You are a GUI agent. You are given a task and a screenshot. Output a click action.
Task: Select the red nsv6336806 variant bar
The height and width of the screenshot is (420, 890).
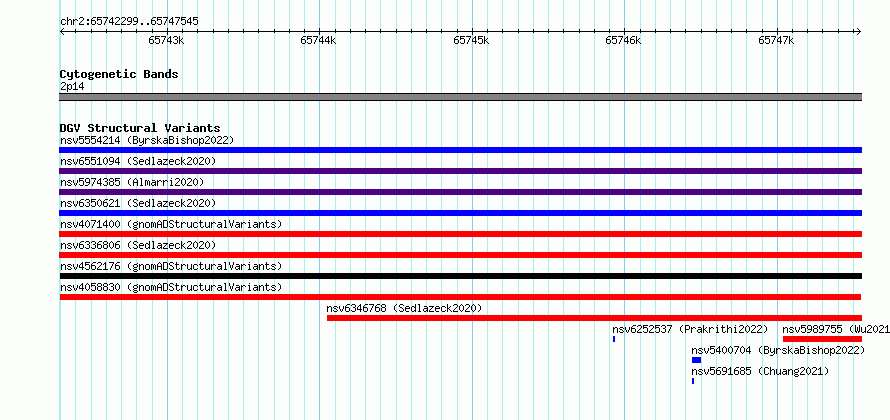[461, 255]
